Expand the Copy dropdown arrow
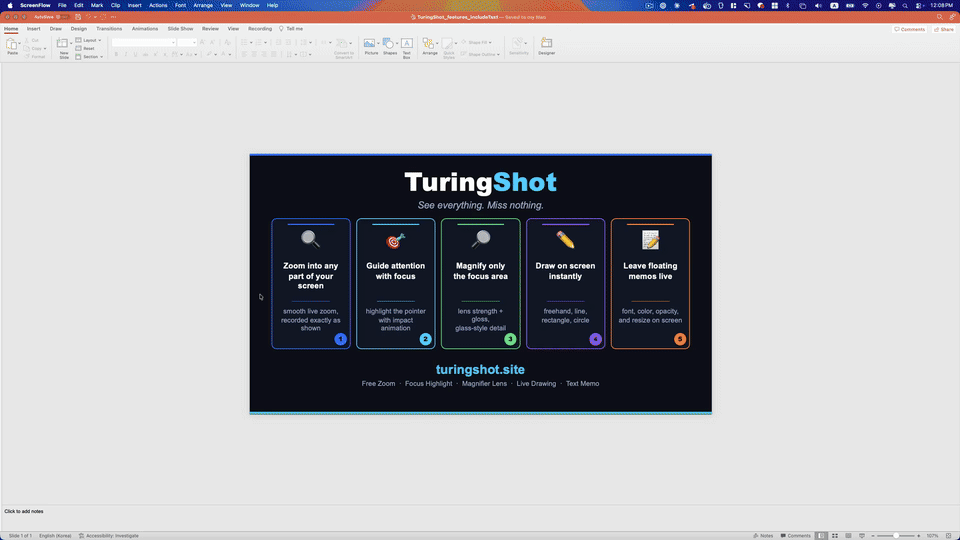This screenshot has height=540, width=960. (x=45, y=48)
